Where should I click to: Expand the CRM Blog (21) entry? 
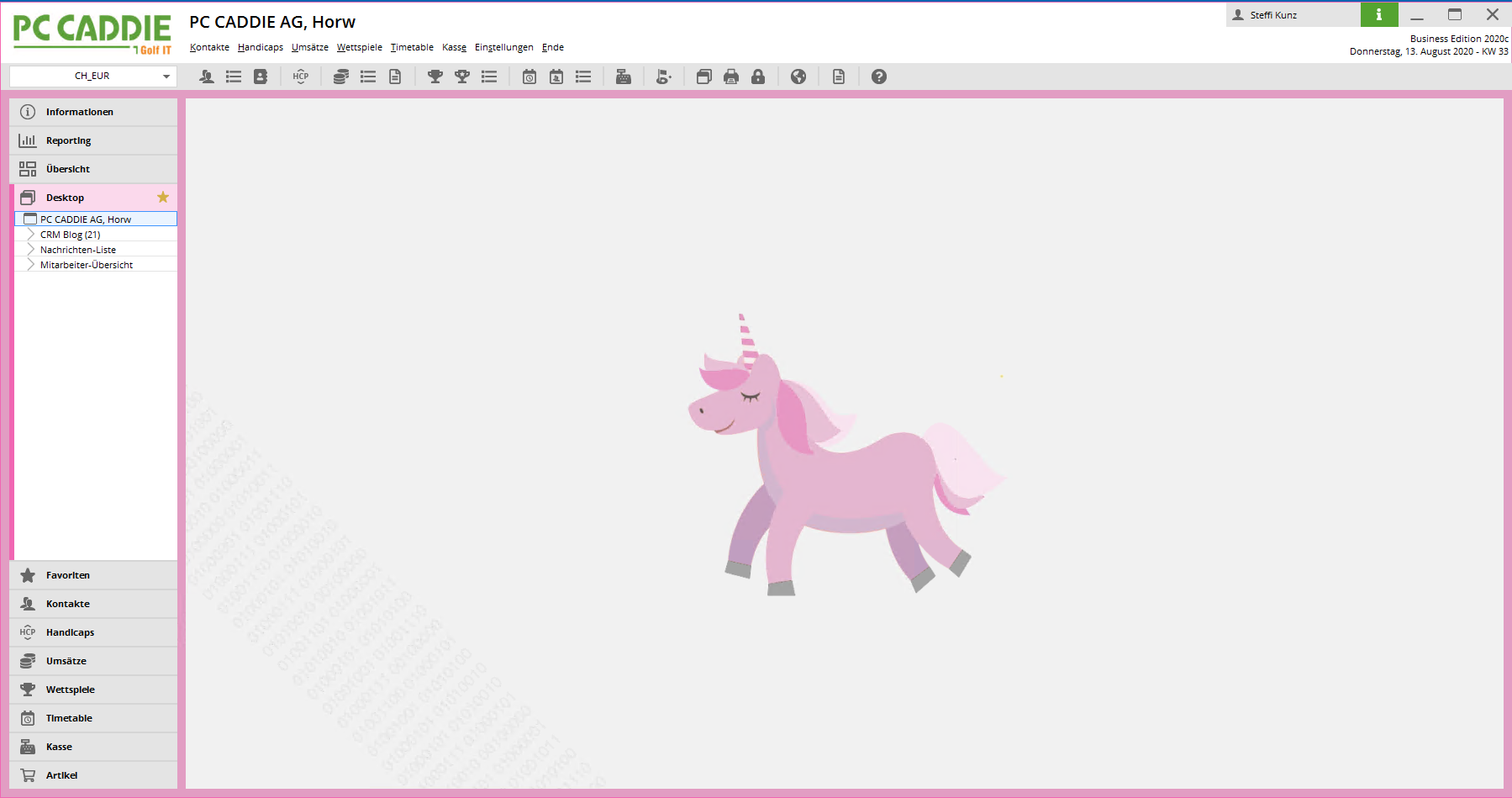coord(31,235)
